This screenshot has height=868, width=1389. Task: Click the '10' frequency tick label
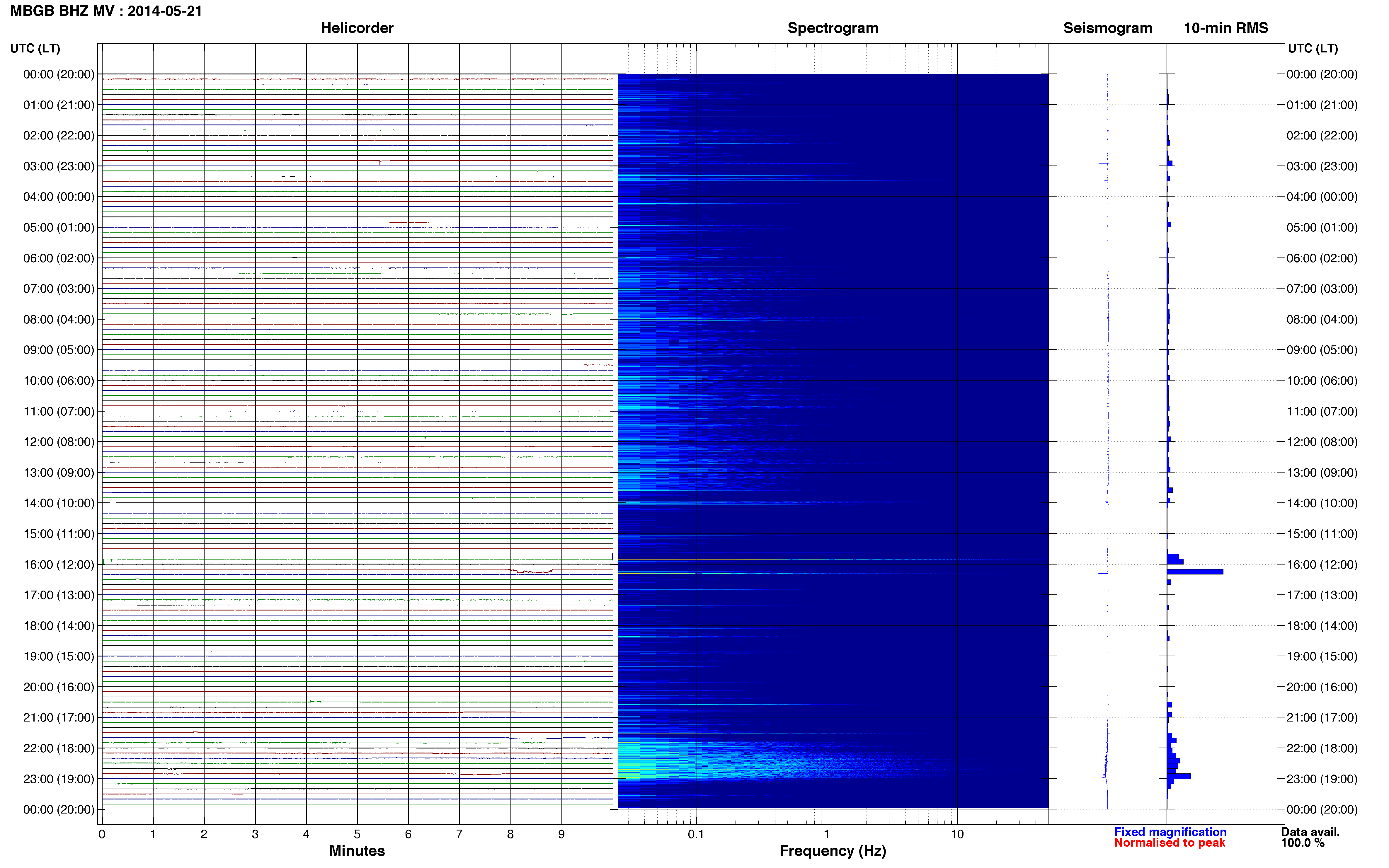(957, 834)
